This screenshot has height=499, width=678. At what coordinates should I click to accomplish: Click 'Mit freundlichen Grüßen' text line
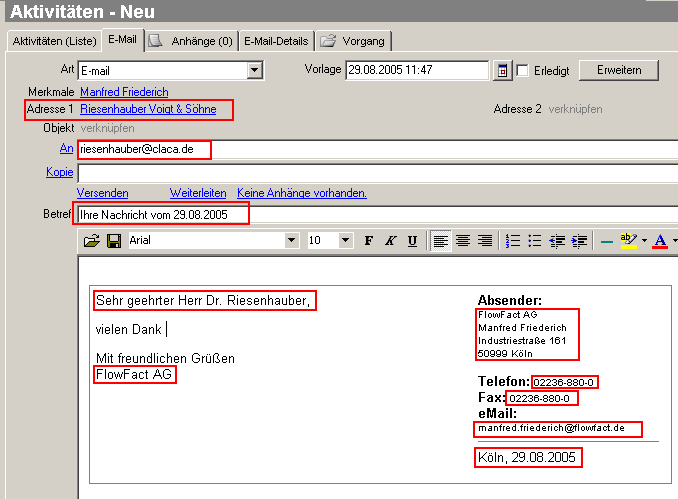click(x=165, y=358)
